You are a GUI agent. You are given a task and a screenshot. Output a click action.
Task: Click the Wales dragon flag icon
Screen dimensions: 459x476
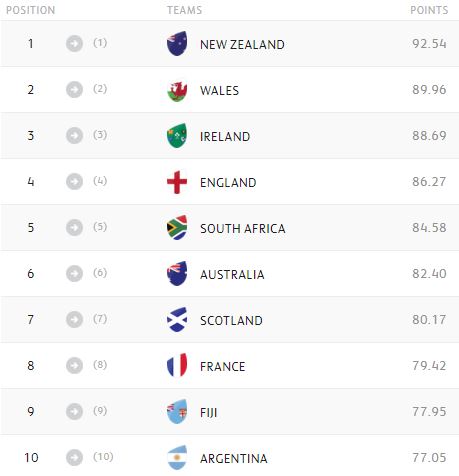[x=177, y=90]
